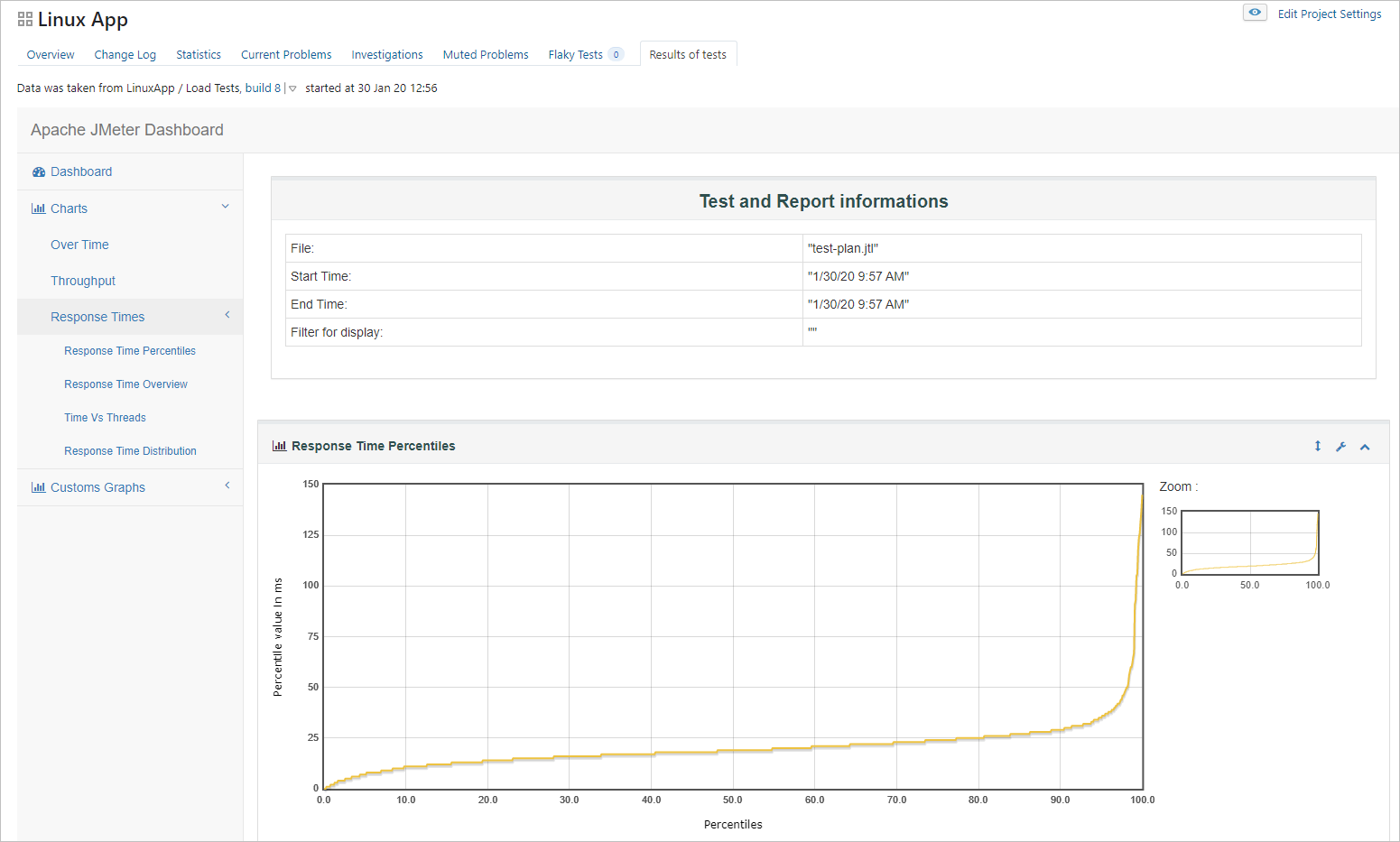Image resolution: width=1400 pixels, height=842 pixels.
Task: Click the Edit Project Settings link
Action: [1330, 14]
